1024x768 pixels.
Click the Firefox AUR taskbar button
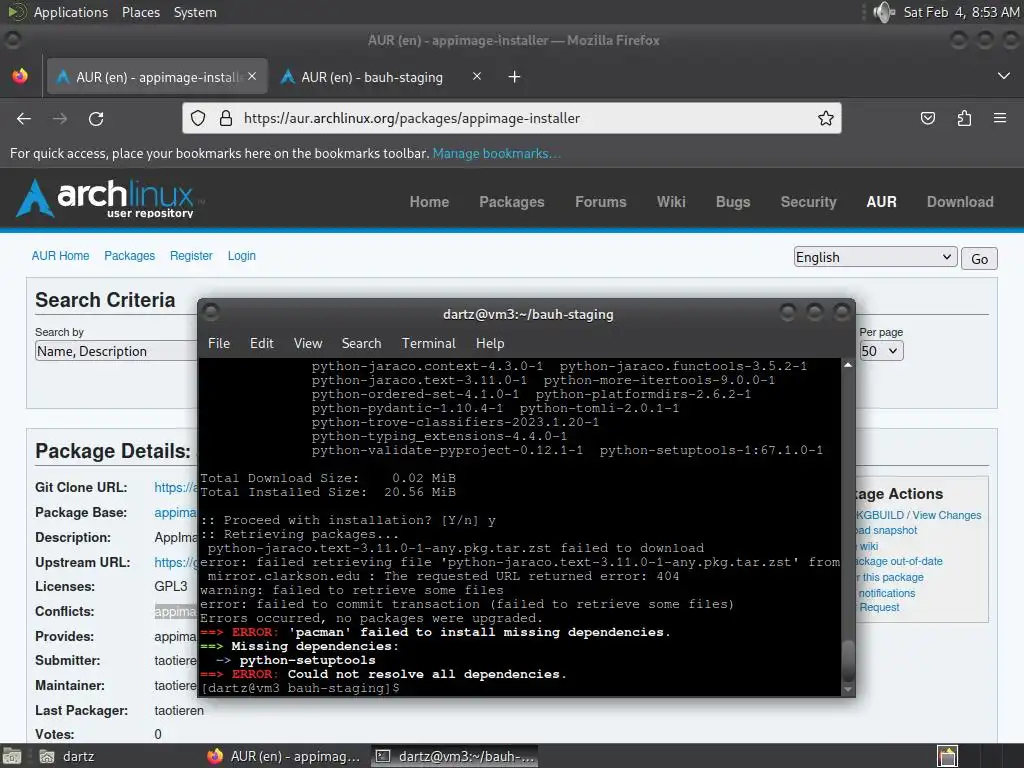[283, 756]
